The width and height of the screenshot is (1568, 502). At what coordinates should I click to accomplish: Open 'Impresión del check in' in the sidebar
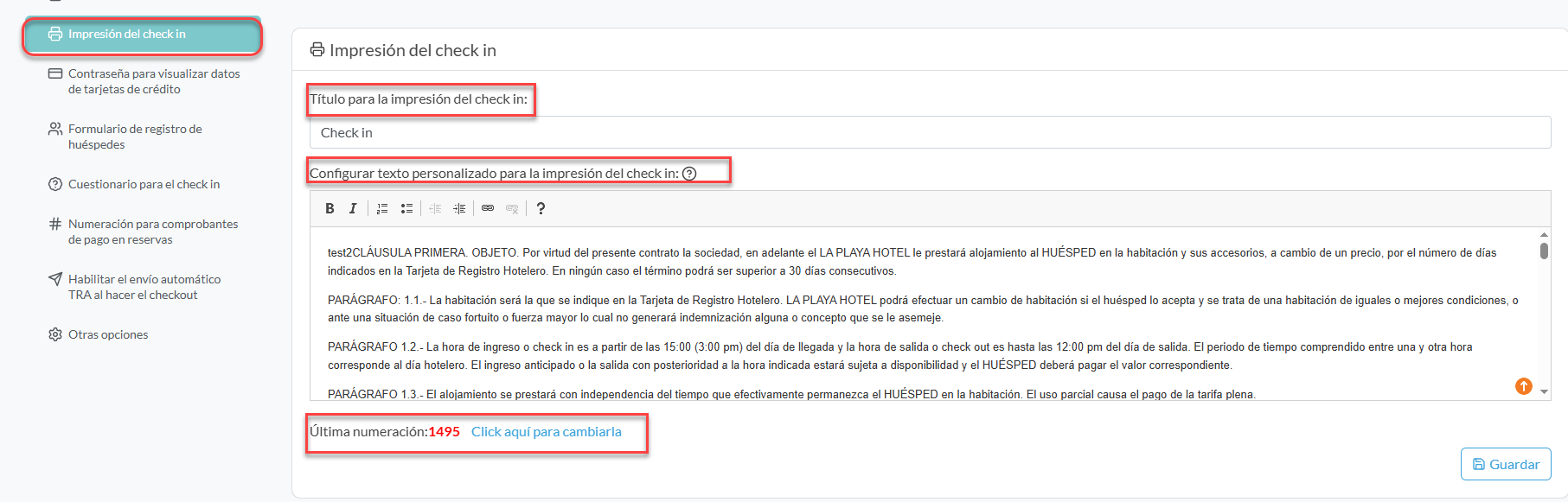[x=142, y=35]
